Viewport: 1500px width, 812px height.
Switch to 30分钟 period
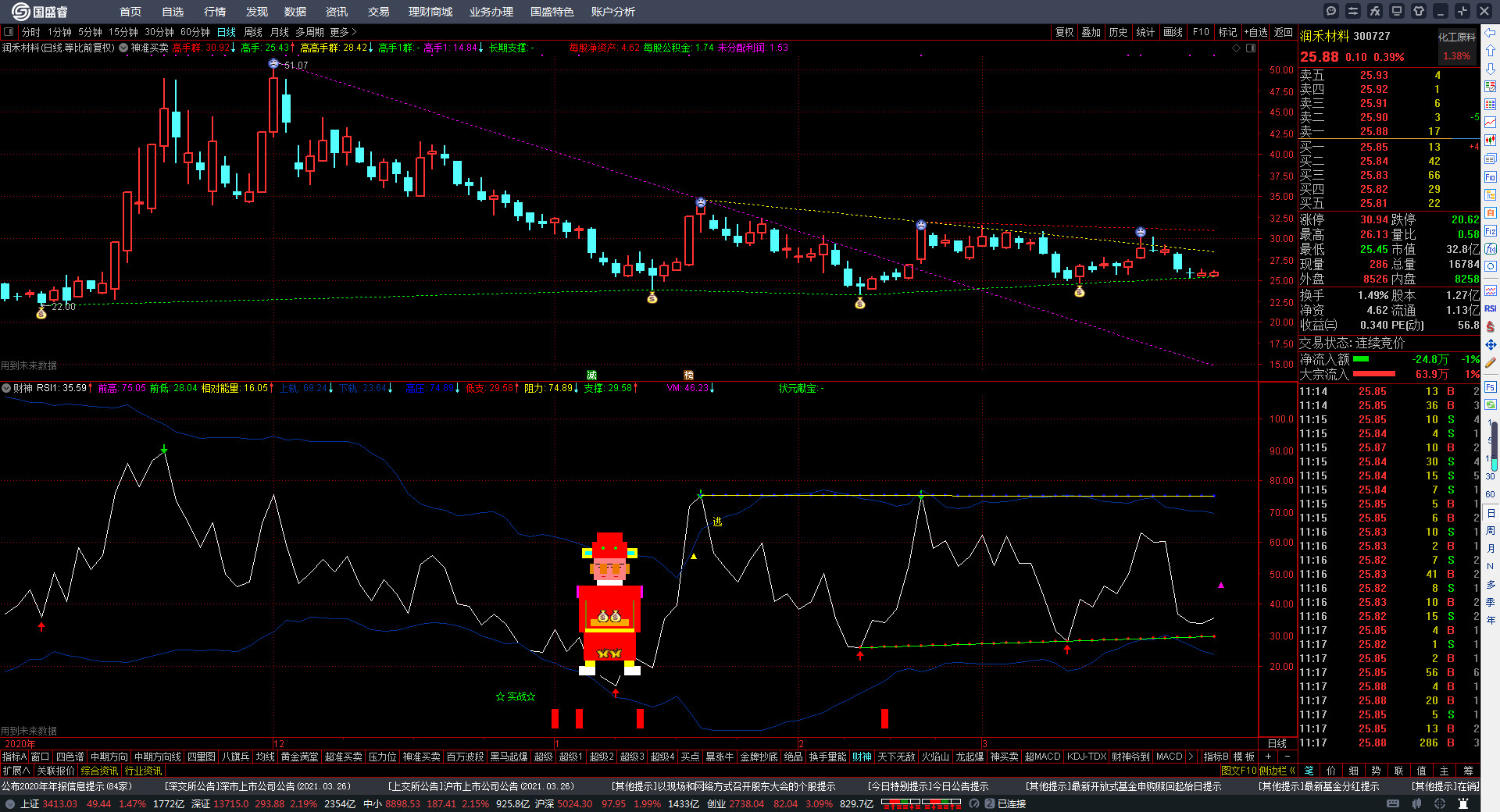point(159,32)
